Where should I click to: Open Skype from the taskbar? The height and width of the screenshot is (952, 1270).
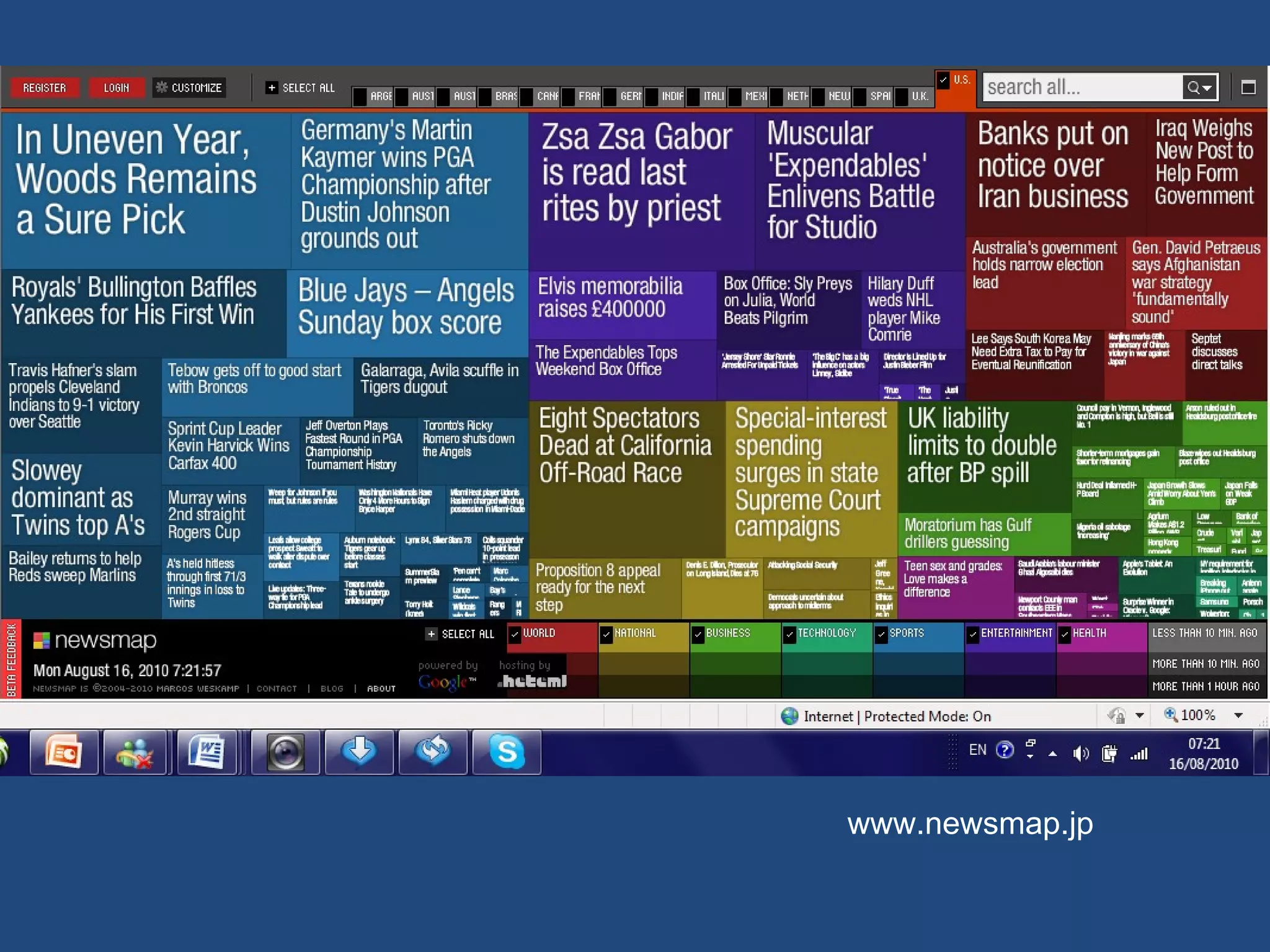507,752
